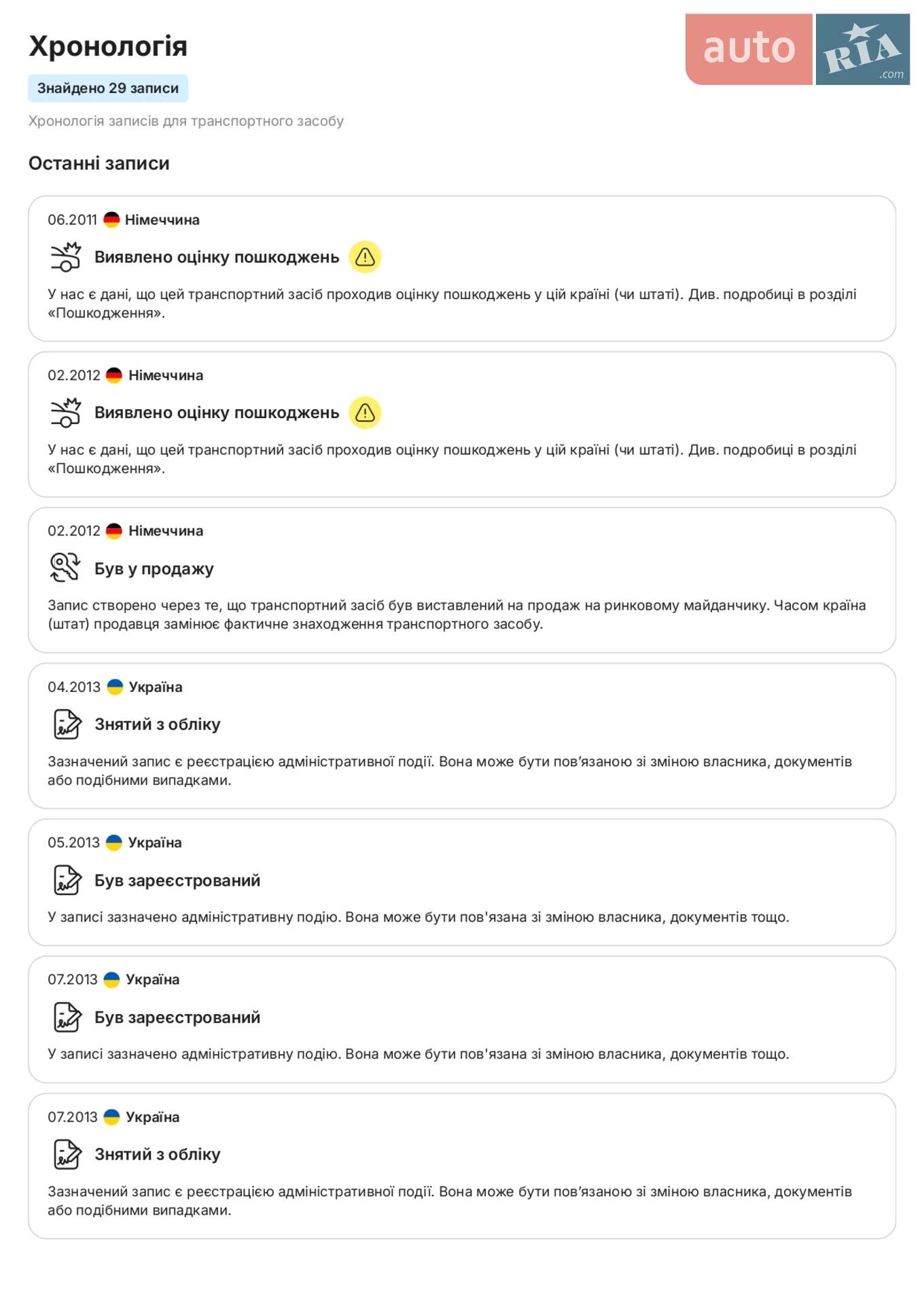Open the 04.2013 'Знятий з обліку' entry title
Image resolution: width=924 pixels, height=1305 pixels.
[158, 725]
